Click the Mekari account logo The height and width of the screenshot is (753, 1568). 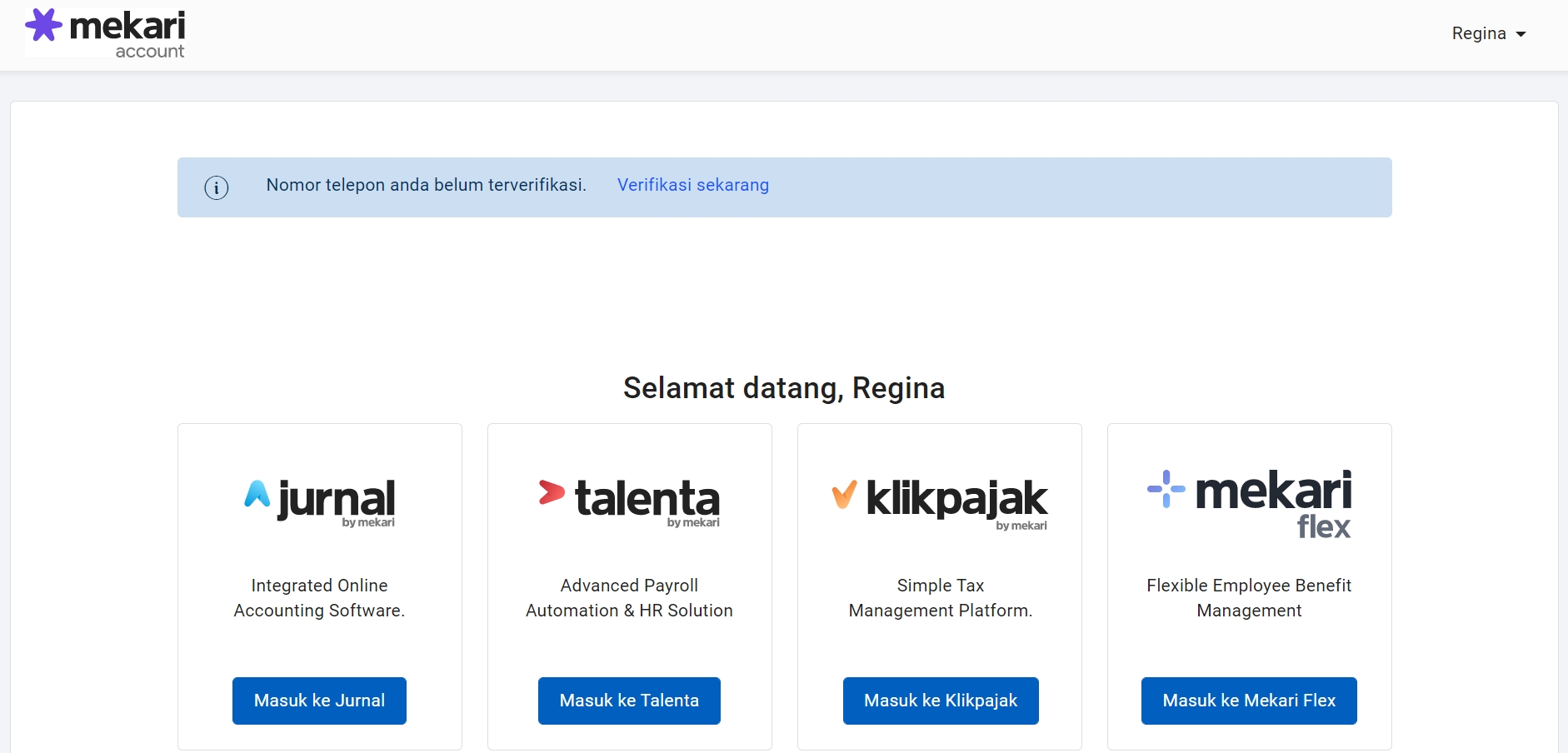pyautogui.click(x=106, y=33)
